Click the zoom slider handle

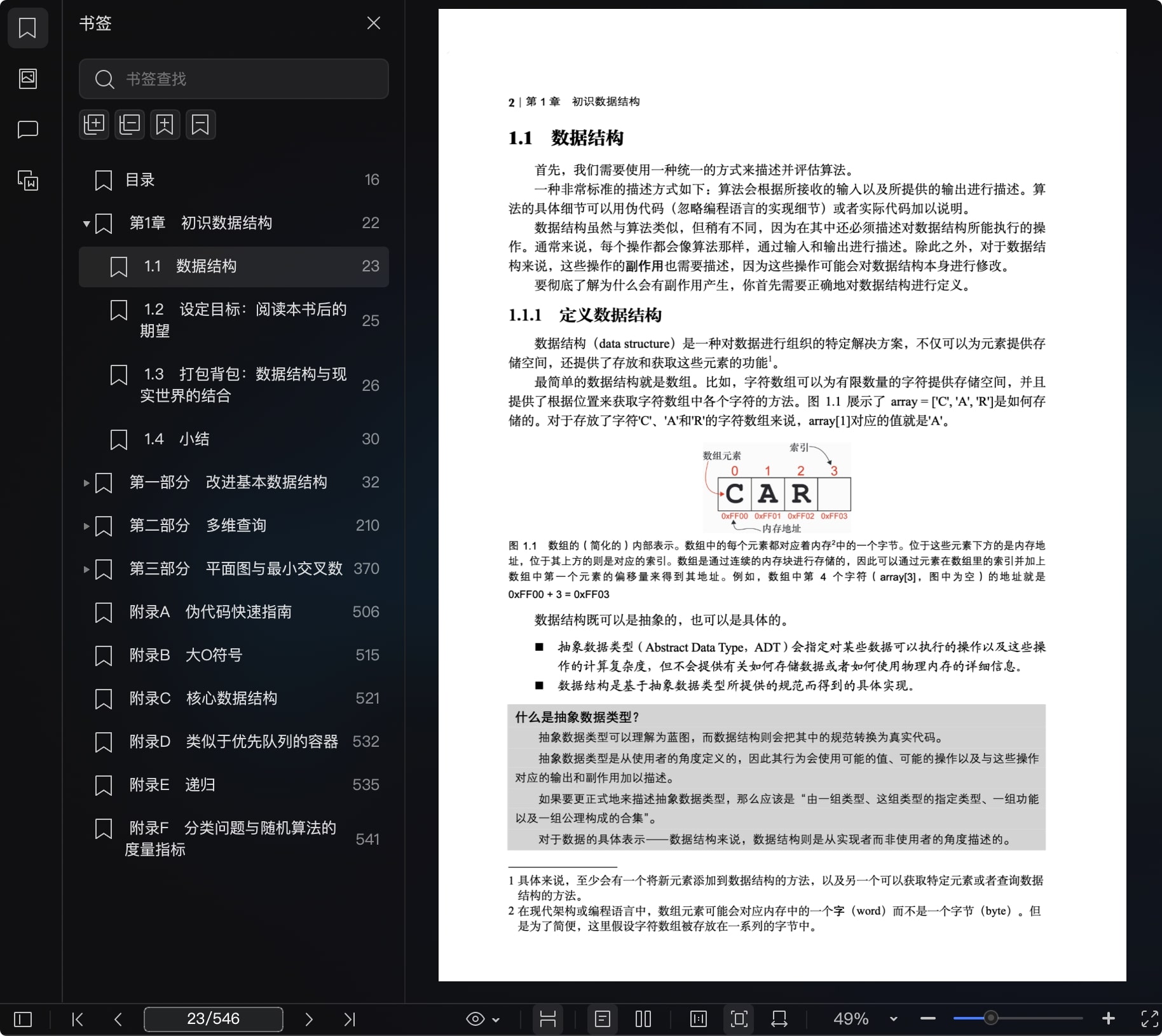(990, 1018)
